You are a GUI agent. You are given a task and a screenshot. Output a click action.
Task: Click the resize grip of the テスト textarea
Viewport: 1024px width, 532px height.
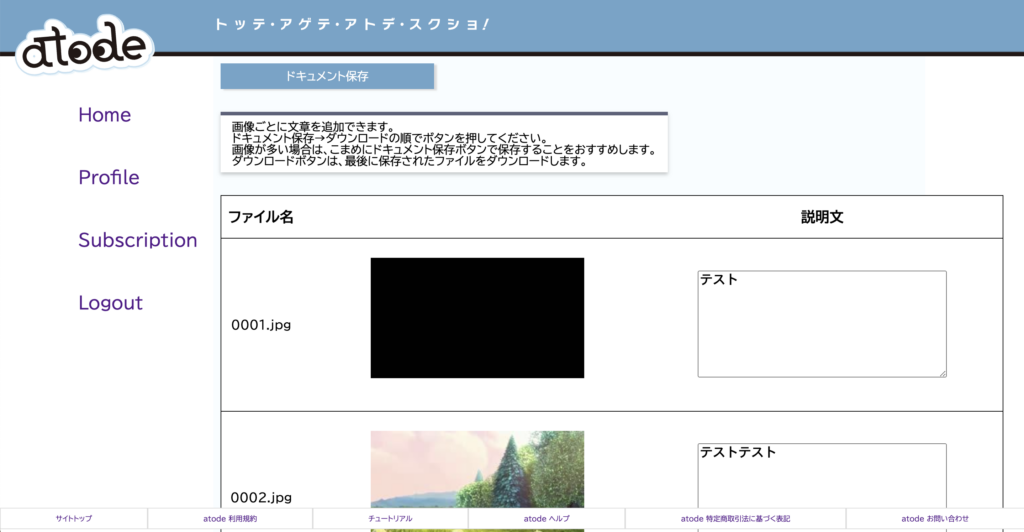pyautogui.click(x=942, y=373)
